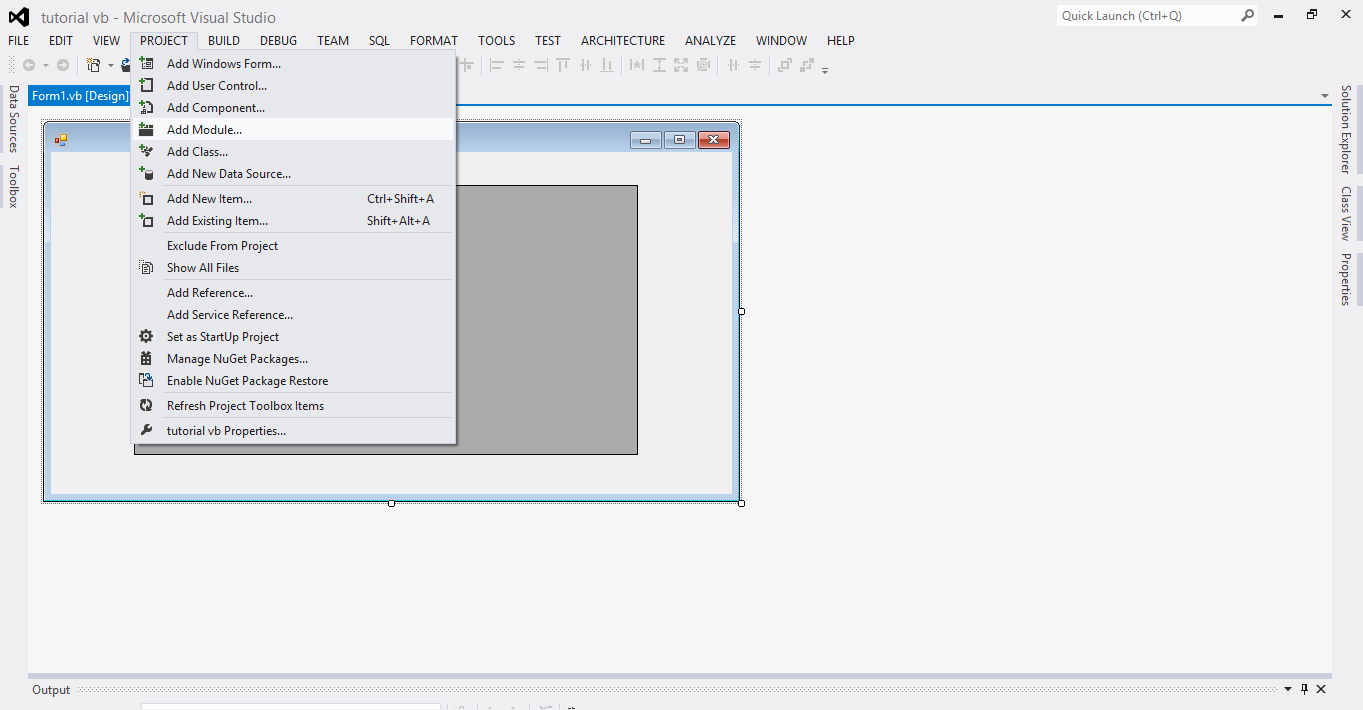This screenshot has height=710, width=1363.
Task: Switch to the Form1.vb [Design] tab
Action: 79,95
